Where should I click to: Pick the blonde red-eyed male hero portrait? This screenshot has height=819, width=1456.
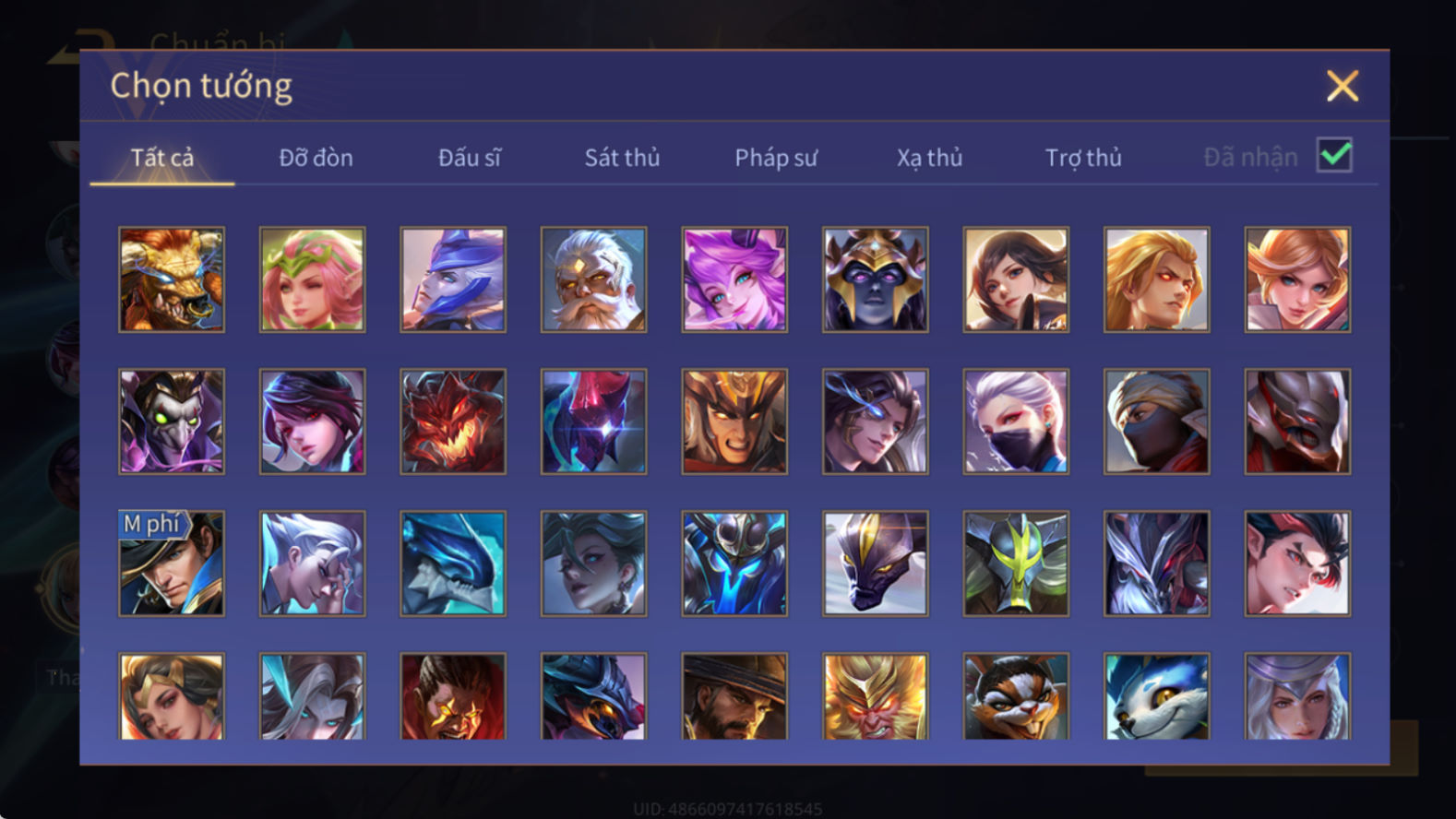click(x=1156, y=279)
